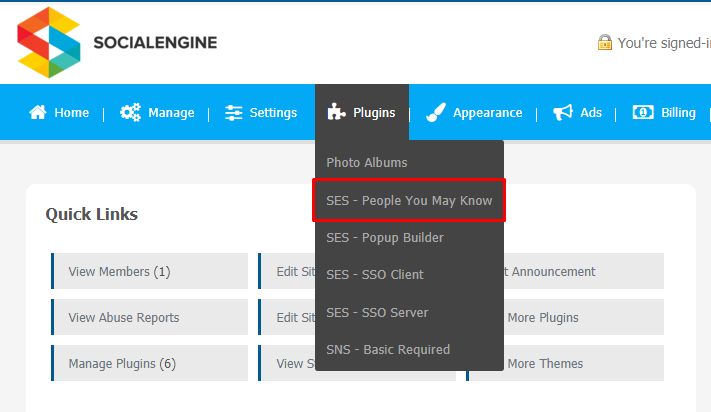
Task: Collapse the Plugins dropdown menu
Action: 362,112
